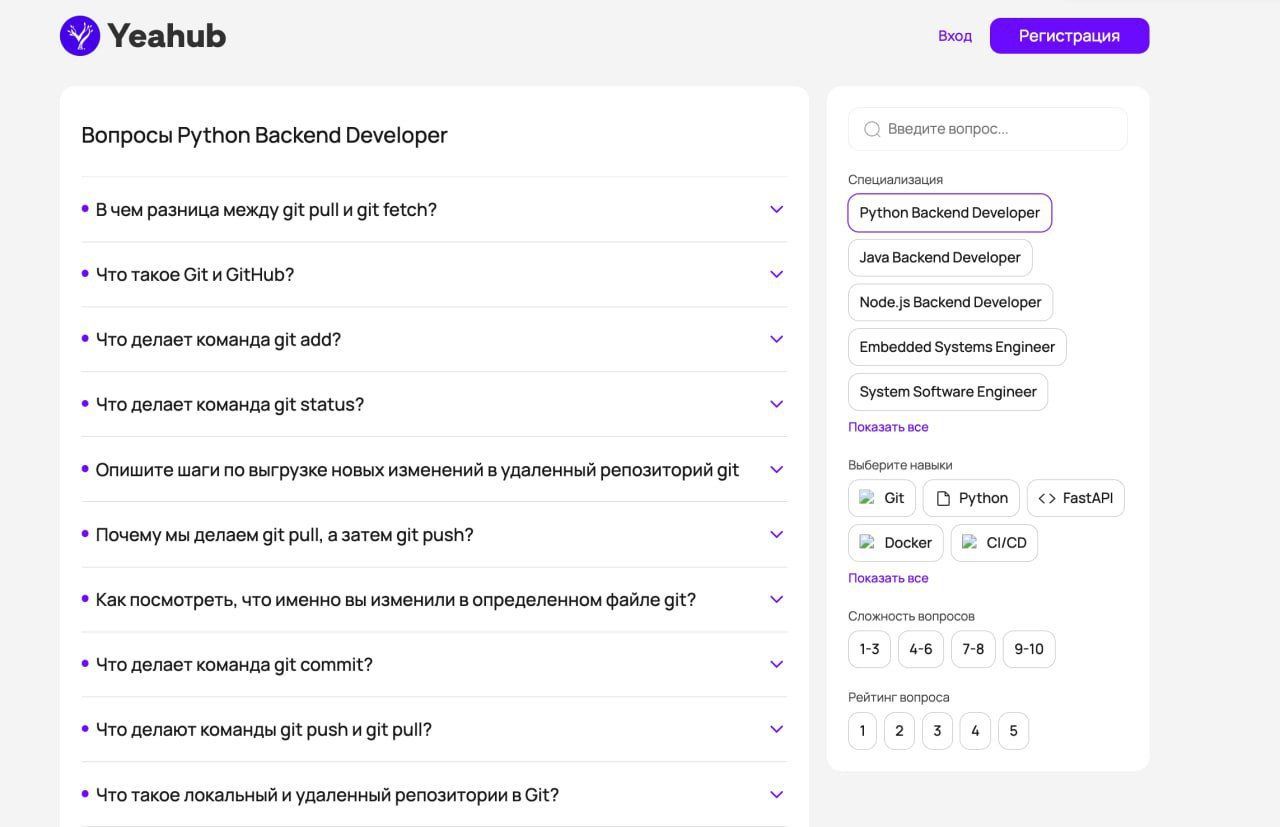This screenshot has width=1280, height=827.
Task: Select Node.js Backend Developer specialization
Action: click(x=950, y=302)
